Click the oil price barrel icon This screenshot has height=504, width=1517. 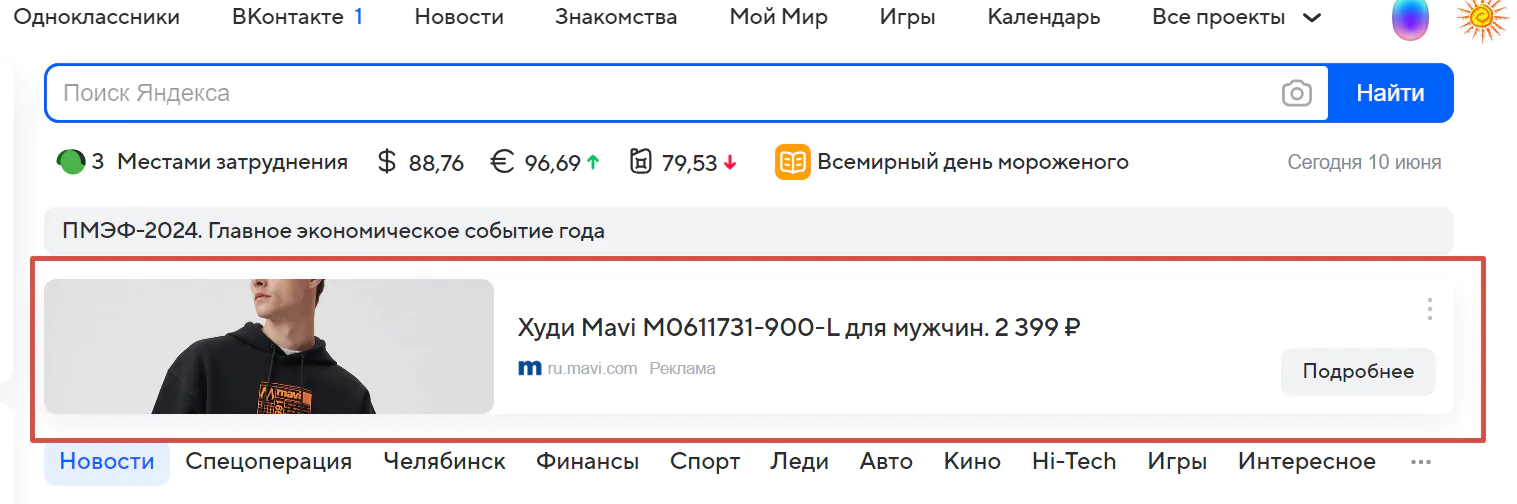(x=641, y=162)
